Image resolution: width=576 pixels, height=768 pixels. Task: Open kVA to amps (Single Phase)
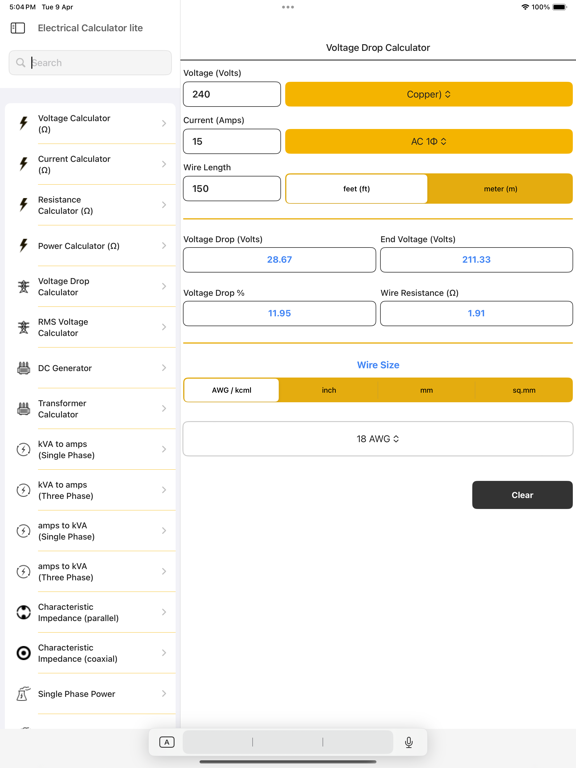[91, 449]
